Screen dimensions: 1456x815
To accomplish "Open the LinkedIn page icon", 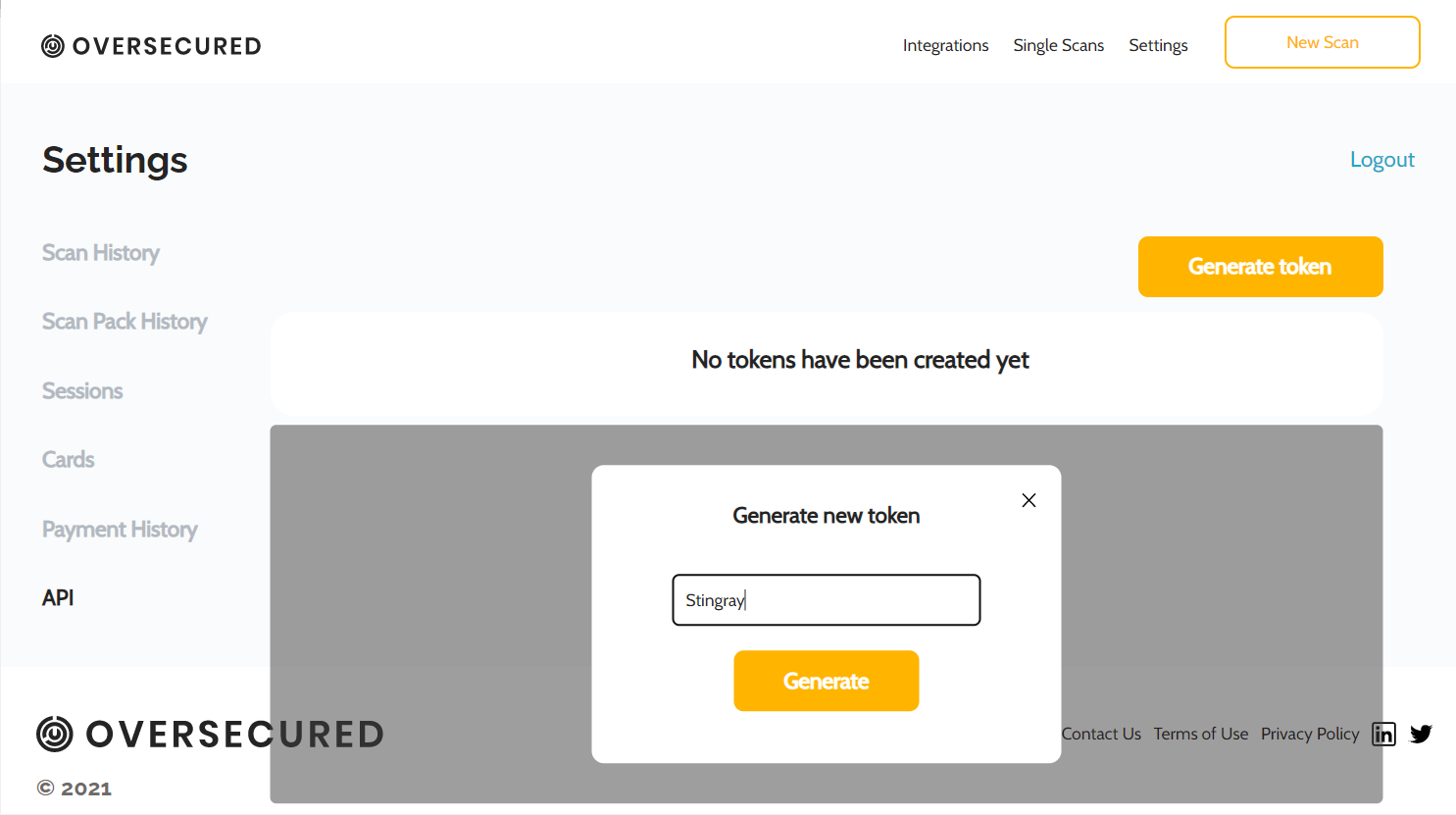I will pyautogui.click(x=1383, y=734).
